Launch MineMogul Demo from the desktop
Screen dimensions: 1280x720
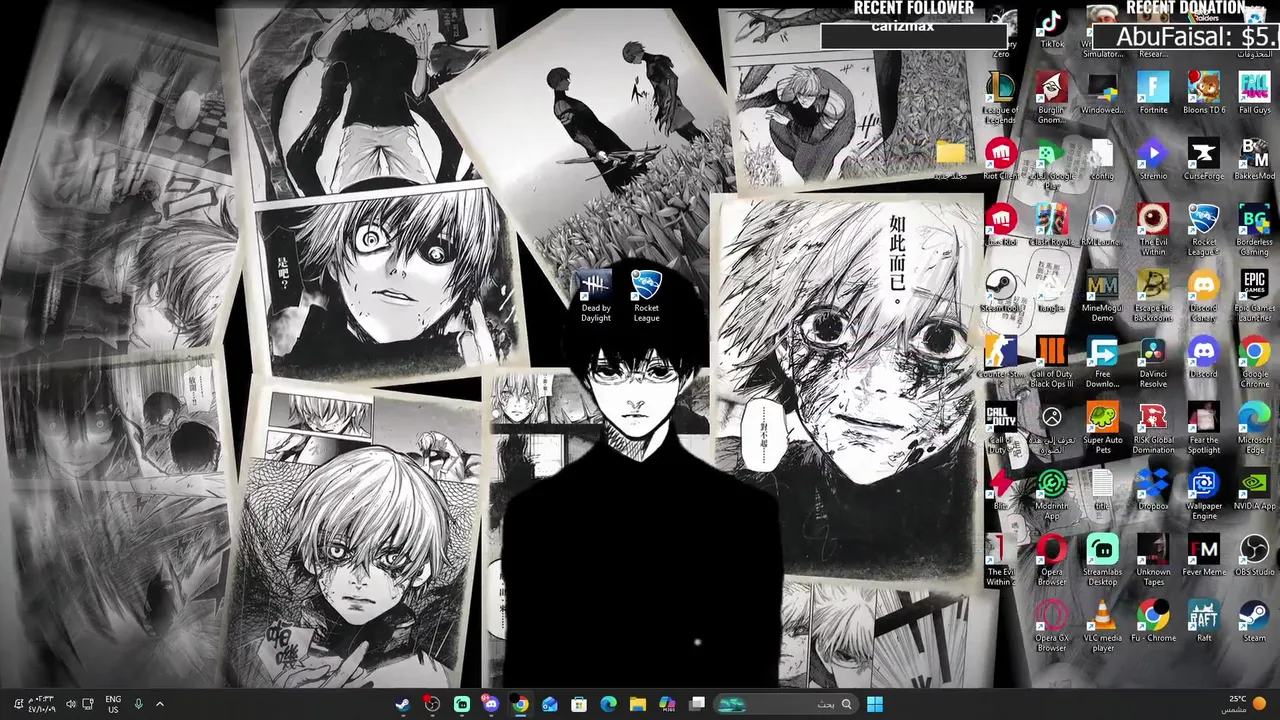[1102, 295]
